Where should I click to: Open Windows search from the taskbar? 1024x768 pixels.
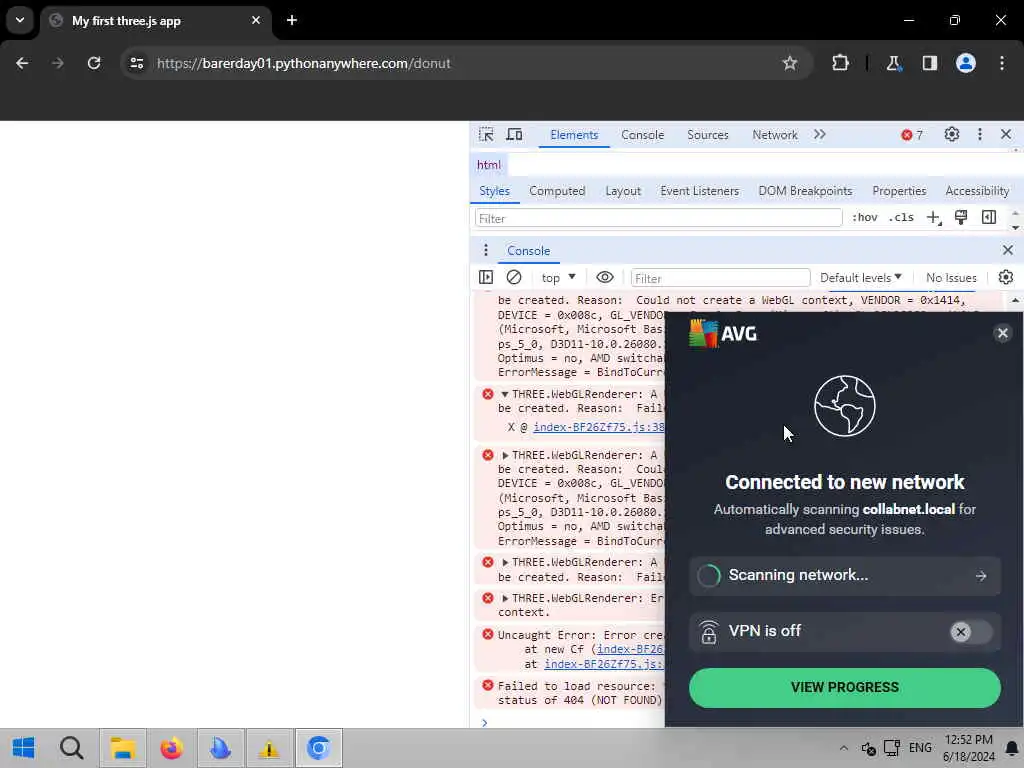(71, 748)
